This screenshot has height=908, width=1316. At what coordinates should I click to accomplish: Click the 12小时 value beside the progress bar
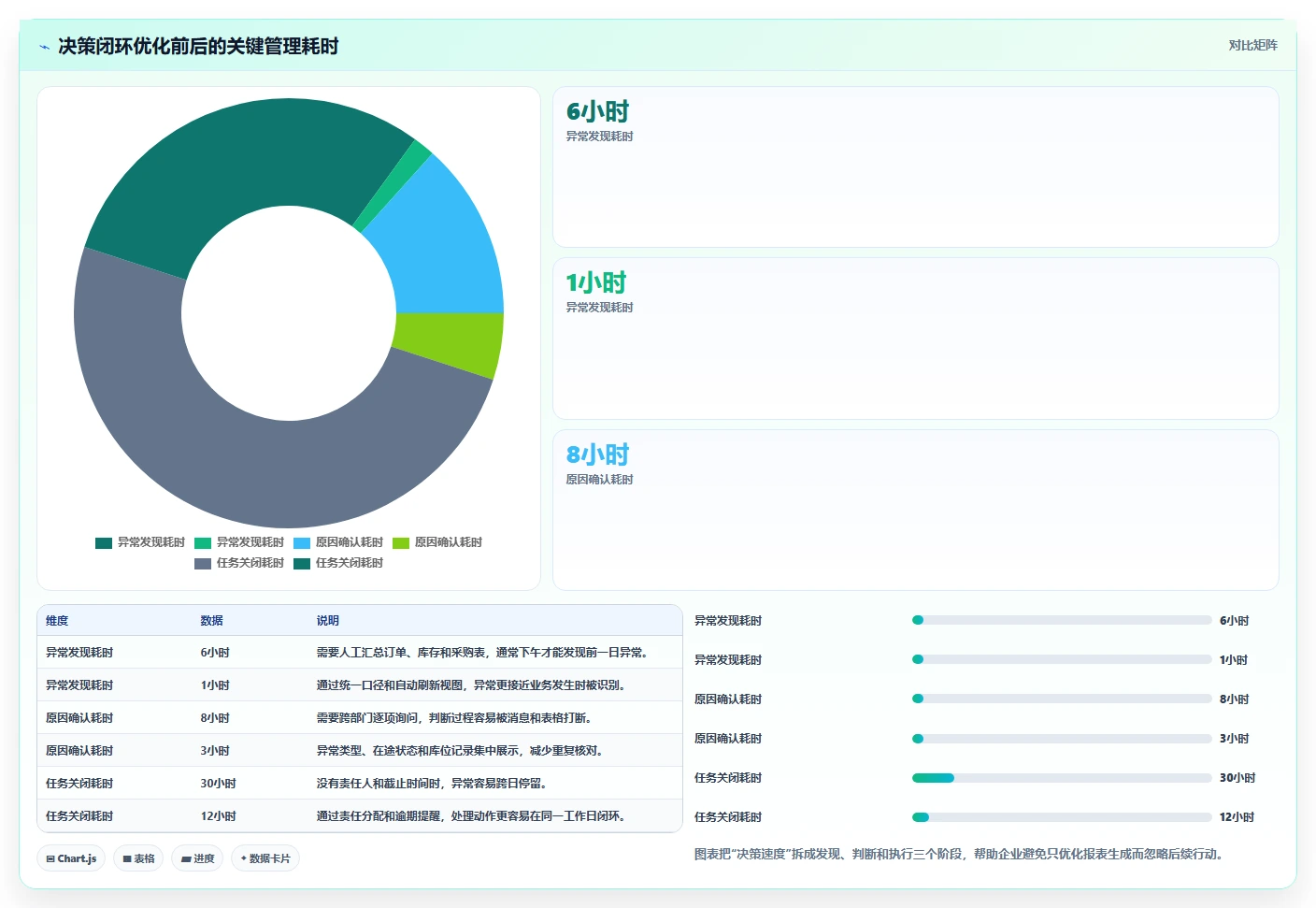point(1237,817)
